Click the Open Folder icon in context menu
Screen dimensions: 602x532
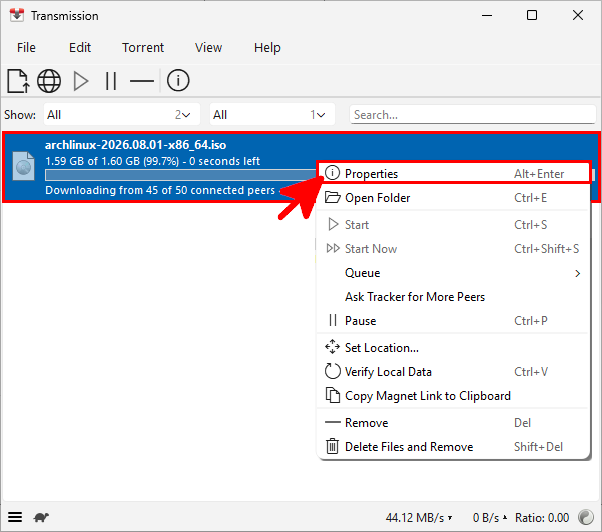[x=332, y=197]
